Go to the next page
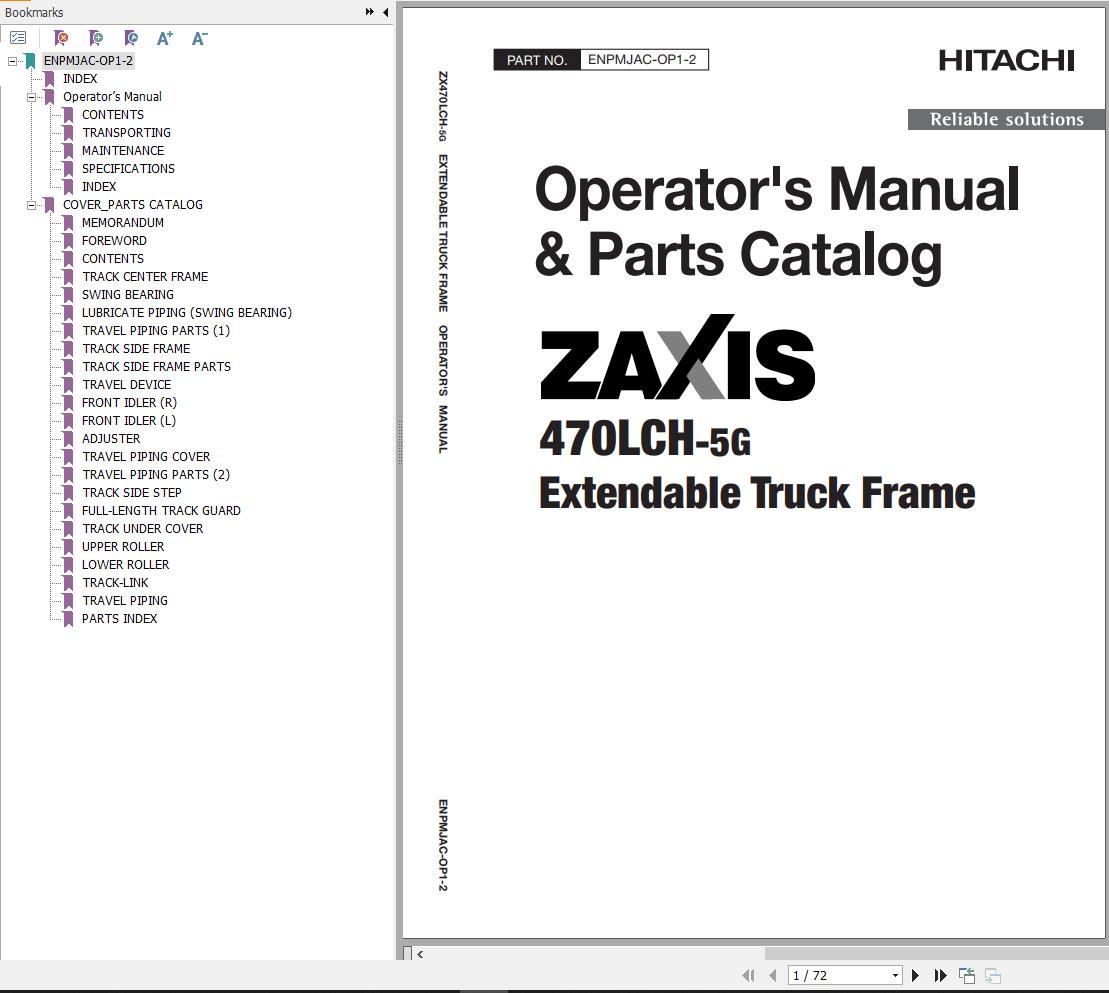The height and width of the screenshot is (993, 1109). (915, 976)
